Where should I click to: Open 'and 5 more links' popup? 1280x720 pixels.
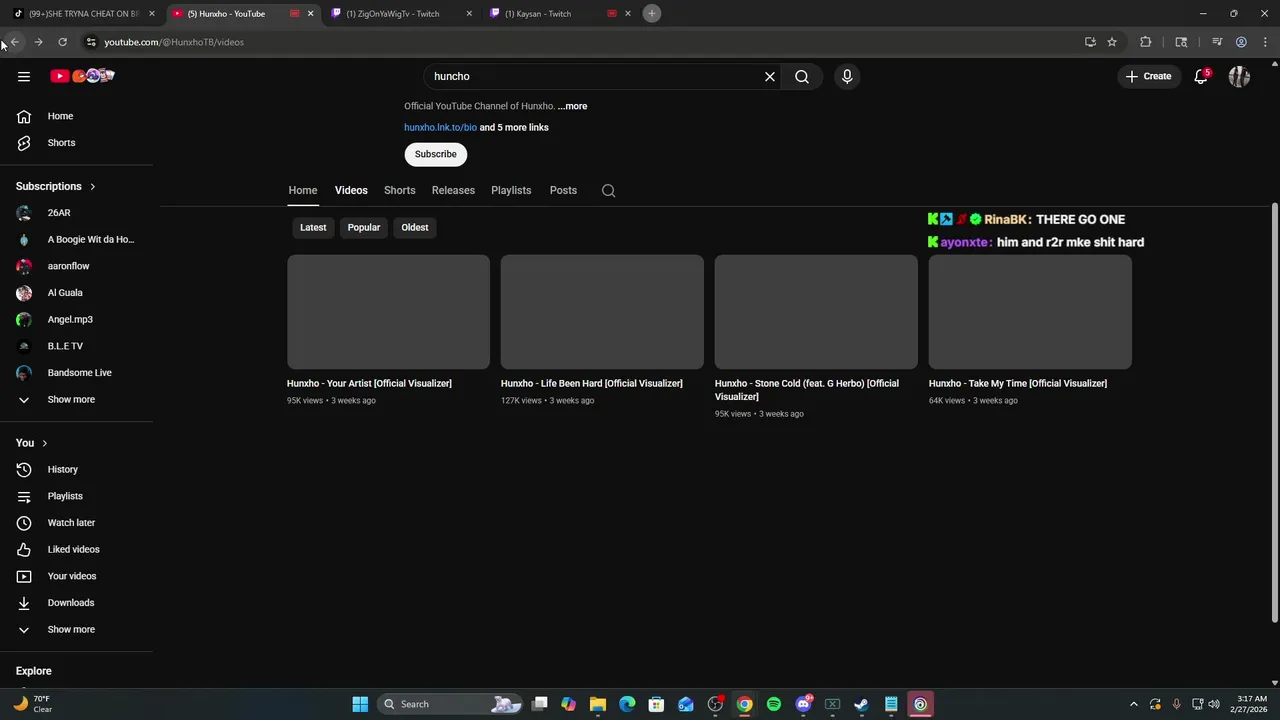514,127
